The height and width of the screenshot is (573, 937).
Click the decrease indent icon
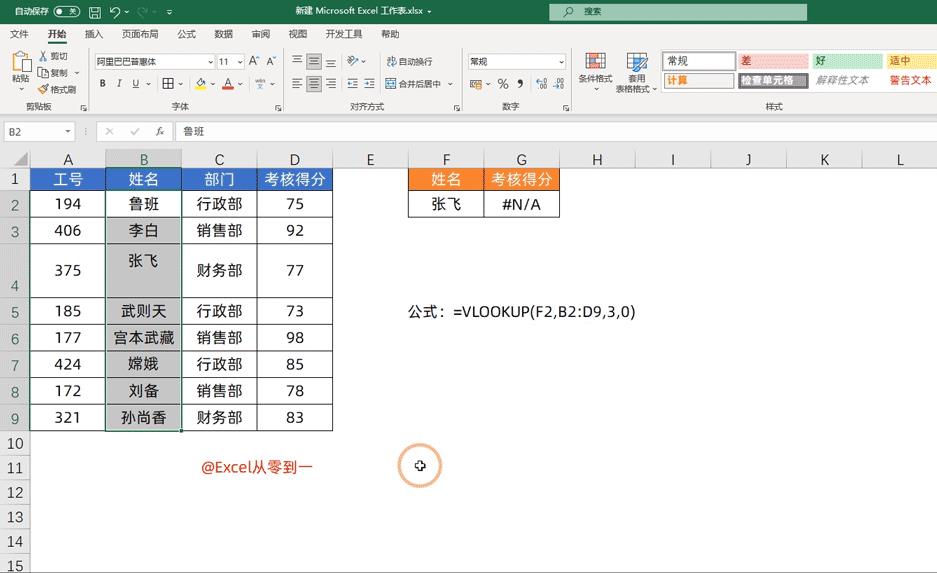click(353, 84)
